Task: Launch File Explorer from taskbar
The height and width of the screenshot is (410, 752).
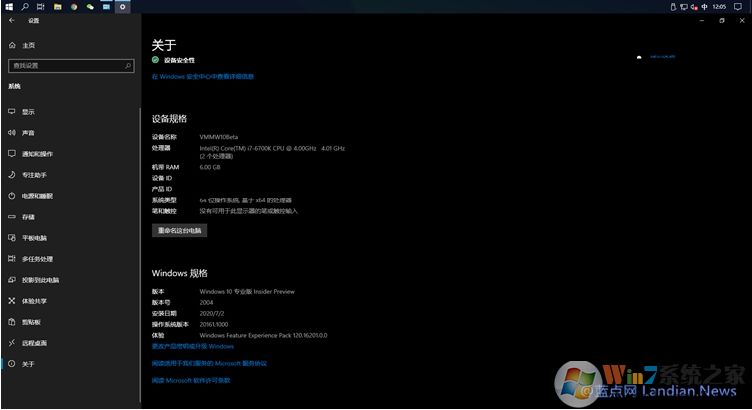Action: coord(58,7)
